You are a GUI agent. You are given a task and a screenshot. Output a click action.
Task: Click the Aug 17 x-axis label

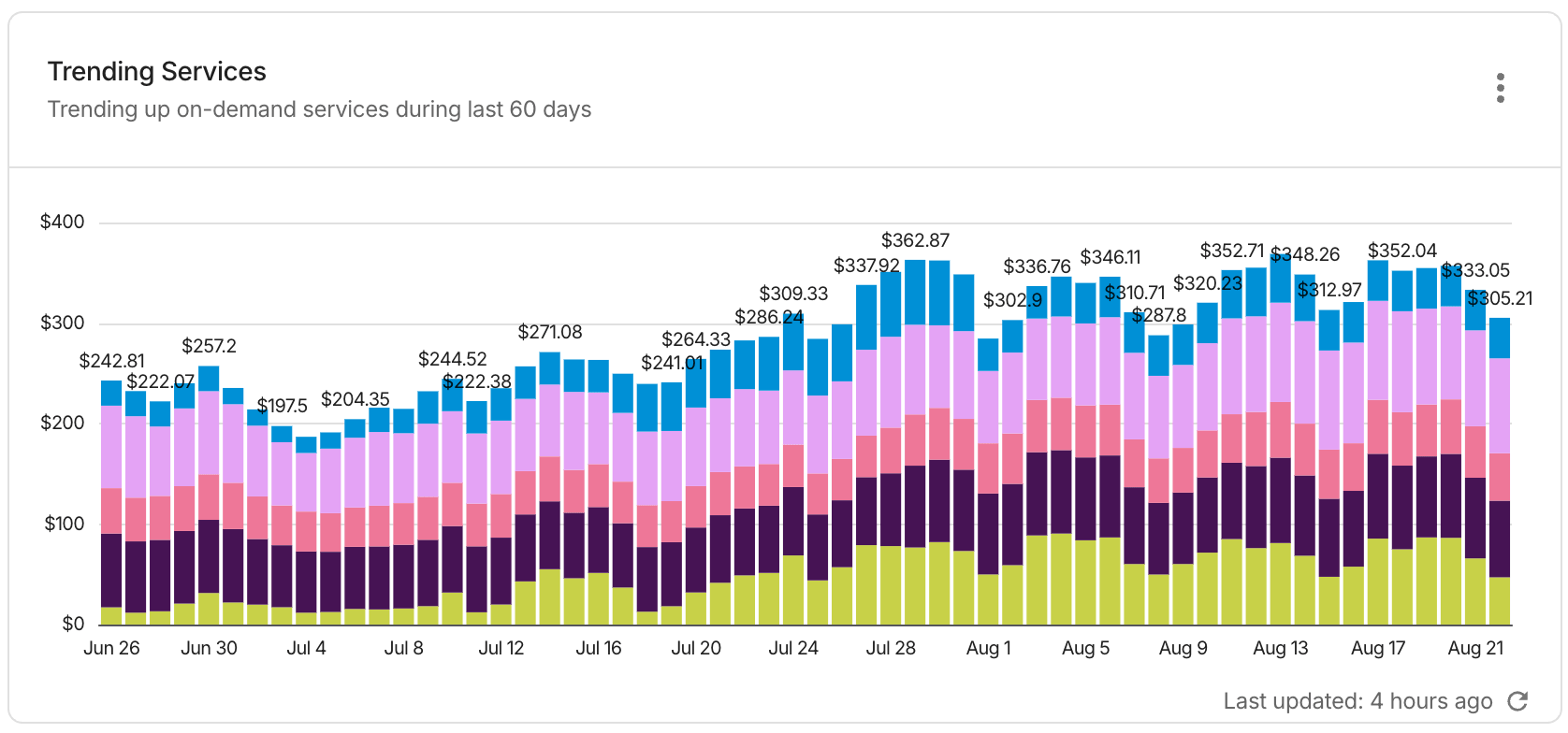pyautogui.click(x=1378, y=648)
